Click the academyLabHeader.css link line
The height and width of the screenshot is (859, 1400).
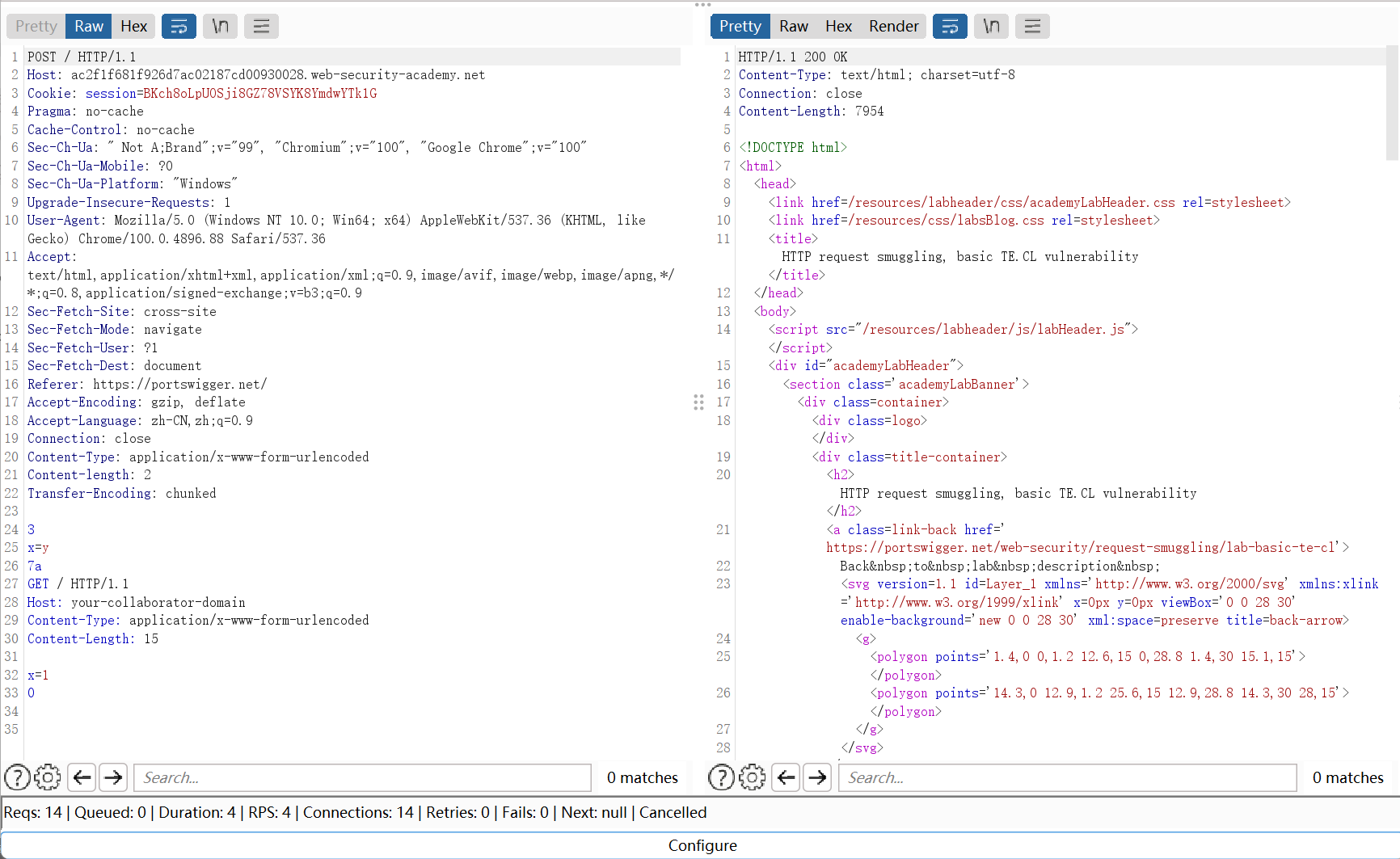pos(1029,202)
